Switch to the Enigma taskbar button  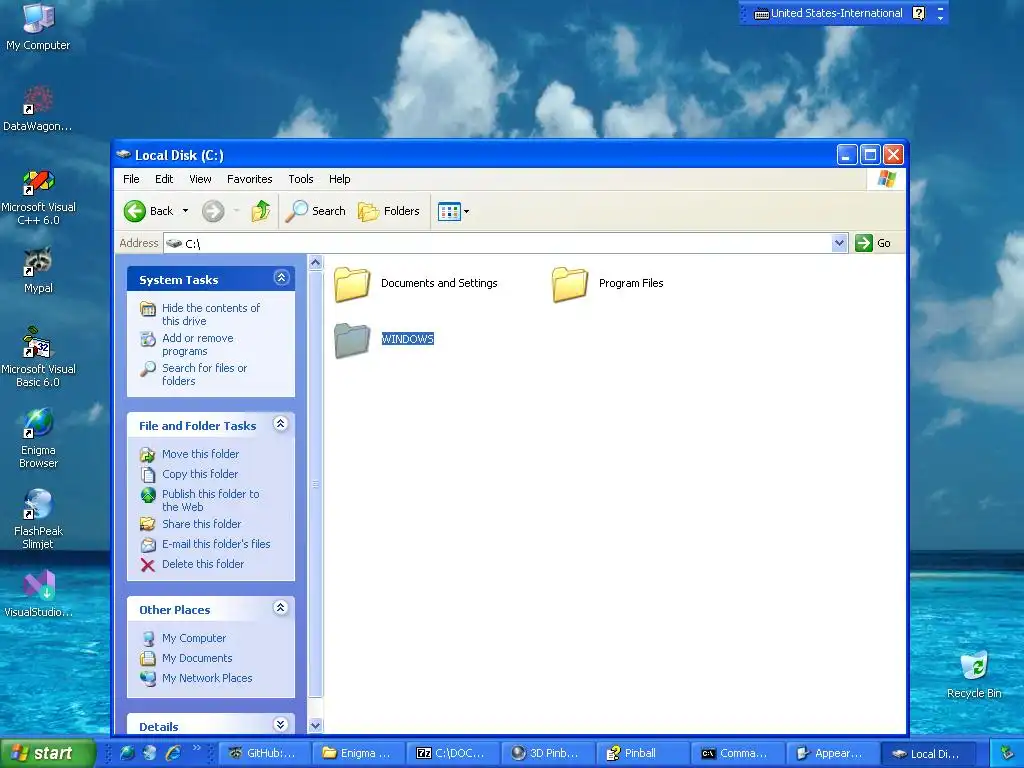[x=358, y=753]
